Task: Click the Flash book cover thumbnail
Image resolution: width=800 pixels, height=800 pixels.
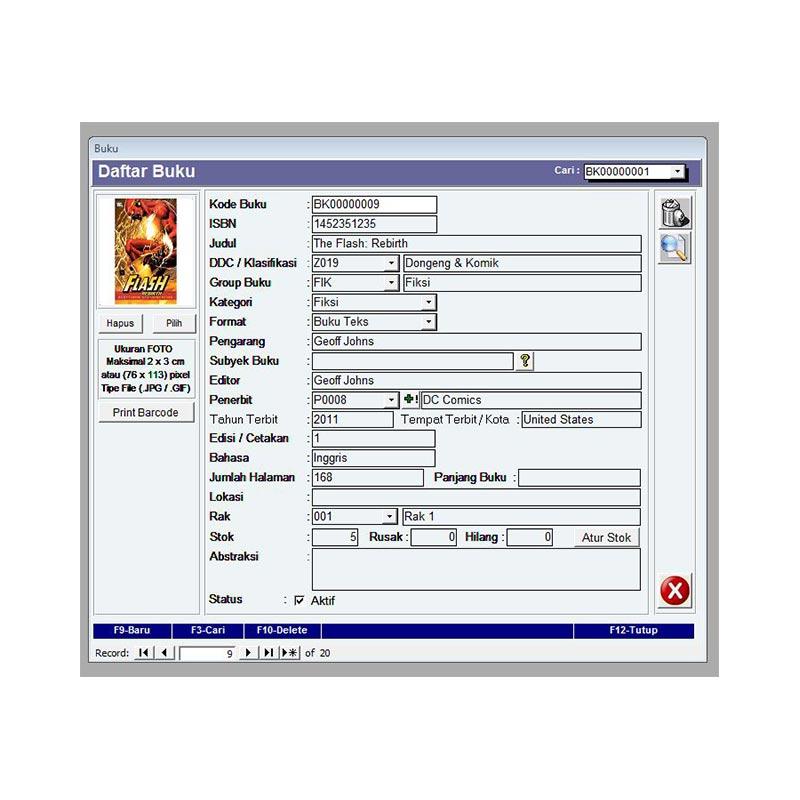Action: pyautogui.click(x=146, y=251)
